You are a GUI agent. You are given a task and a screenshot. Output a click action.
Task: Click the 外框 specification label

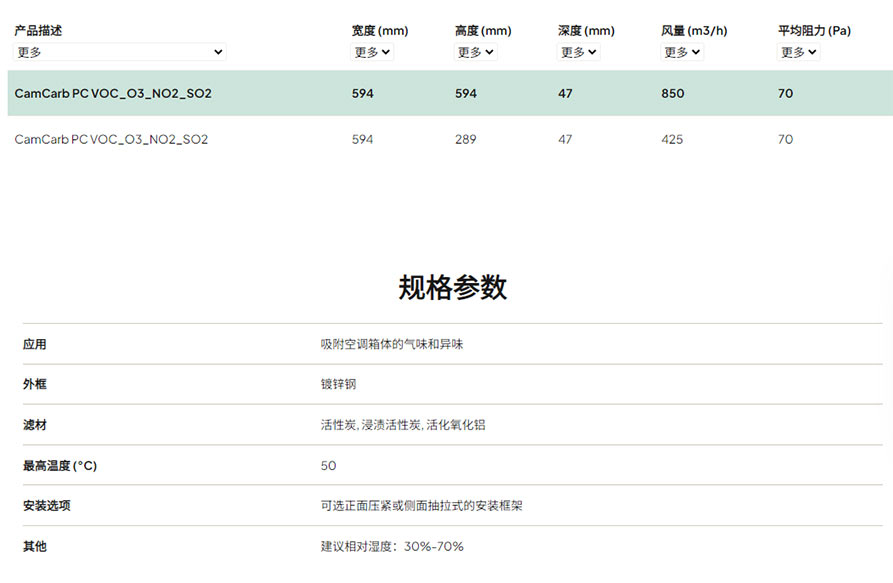[x=35, y=384]
